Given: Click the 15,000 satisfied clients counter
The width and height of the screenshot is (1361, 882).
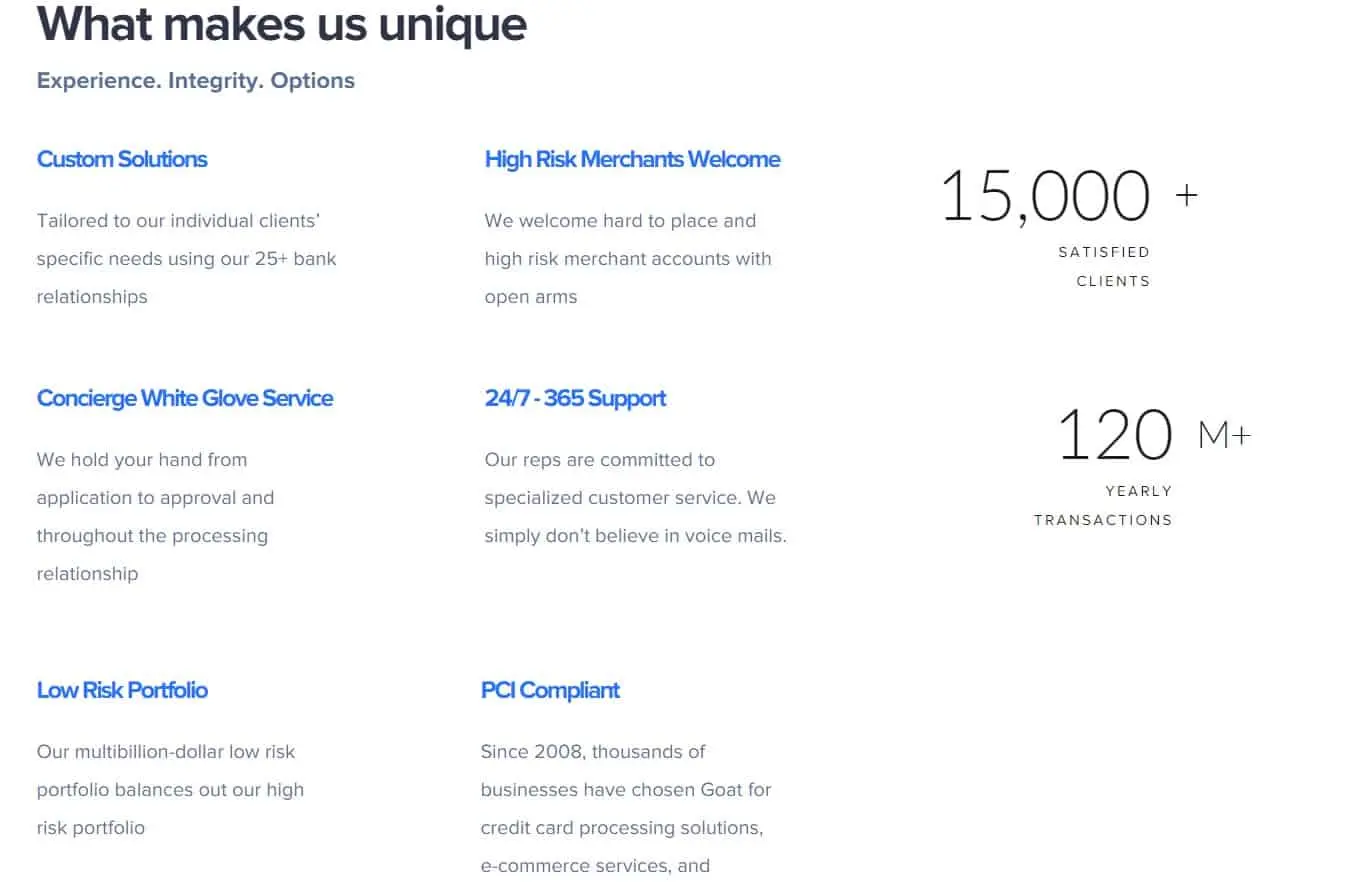Looking at the screenshot, I should (1046, 195).
